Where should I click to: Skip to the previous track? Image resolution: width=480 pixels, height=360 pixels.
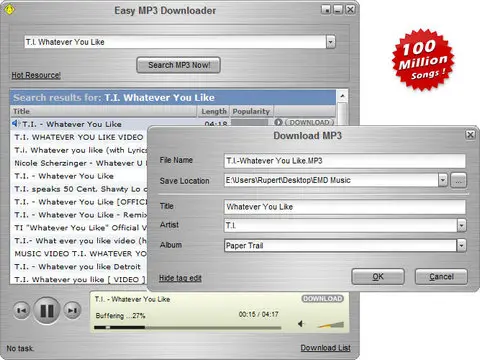[22, 311]
